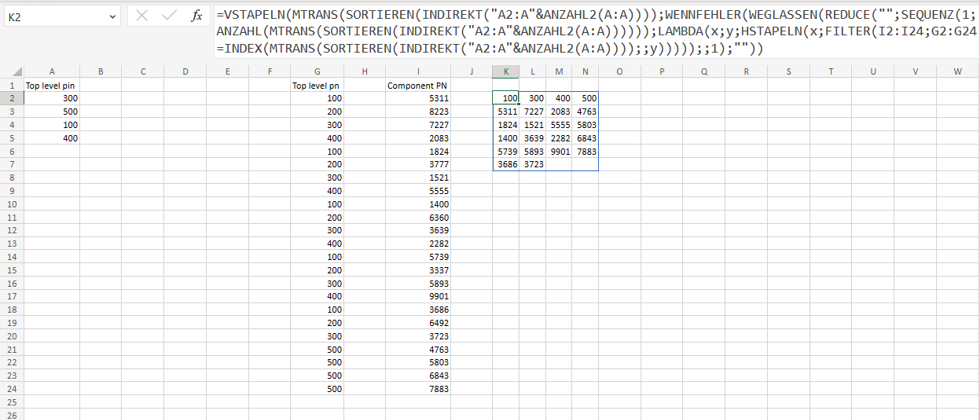Click inside the formula bar text
The height and width of the screenshot is (420, 979).
(x=596, y=31)
